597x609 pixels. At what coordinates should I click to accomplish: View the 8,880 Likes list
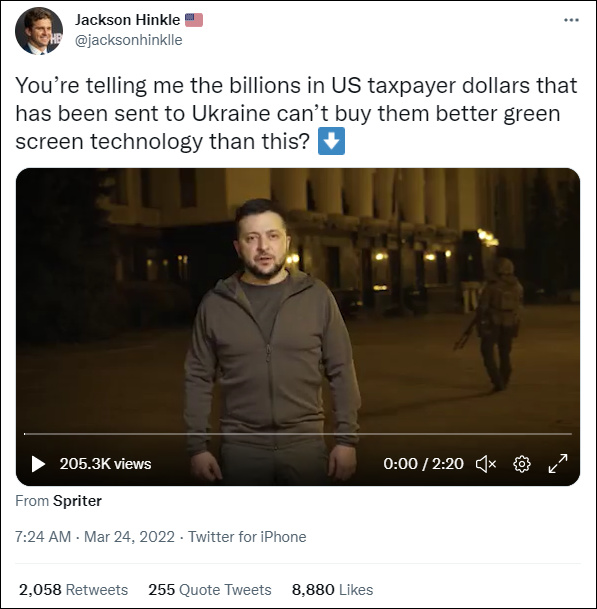click(x=332, y=590)
